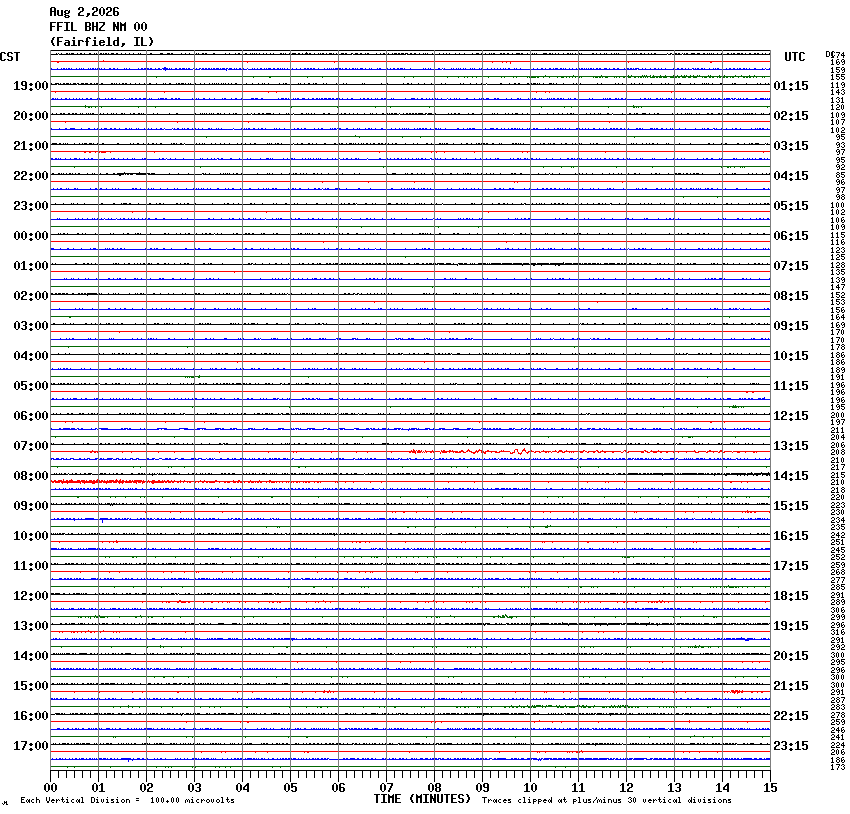The height and width of the screenshot is (814, 850).
Task: Click the 14:15 UTC row label
Action: pos(791,476)
